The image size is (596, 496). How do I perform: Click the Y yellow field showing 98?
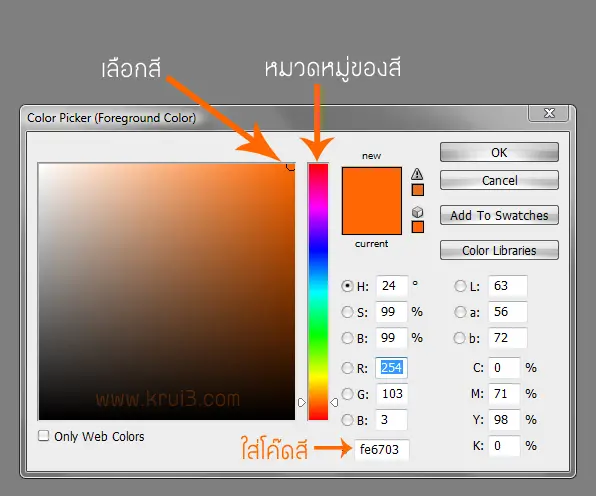pos(504,420)
